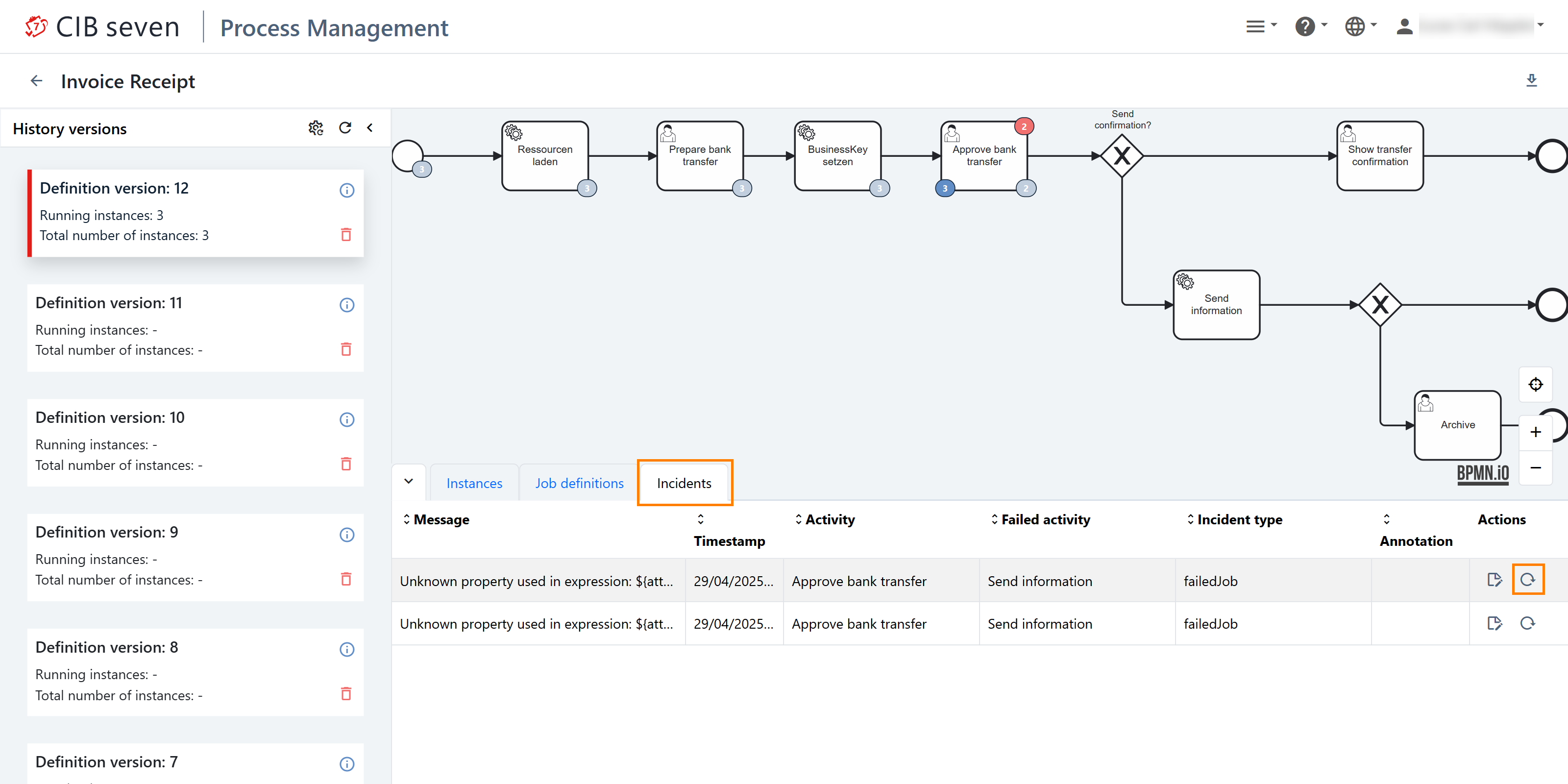Viewport: 1568px width, 784px height.
Task: Click the Process Management header title
Action: click(334, 27)
